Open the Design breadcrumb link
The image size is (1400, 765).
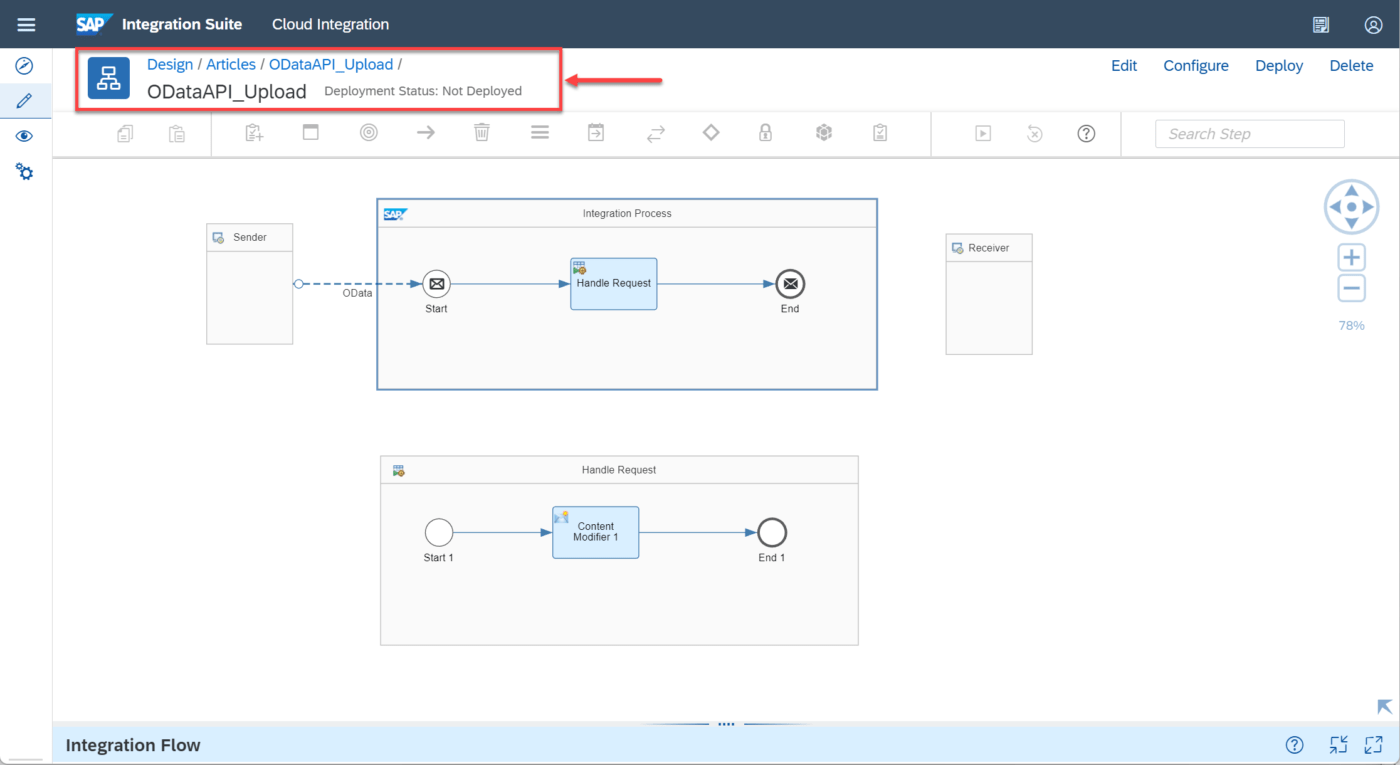170,64
